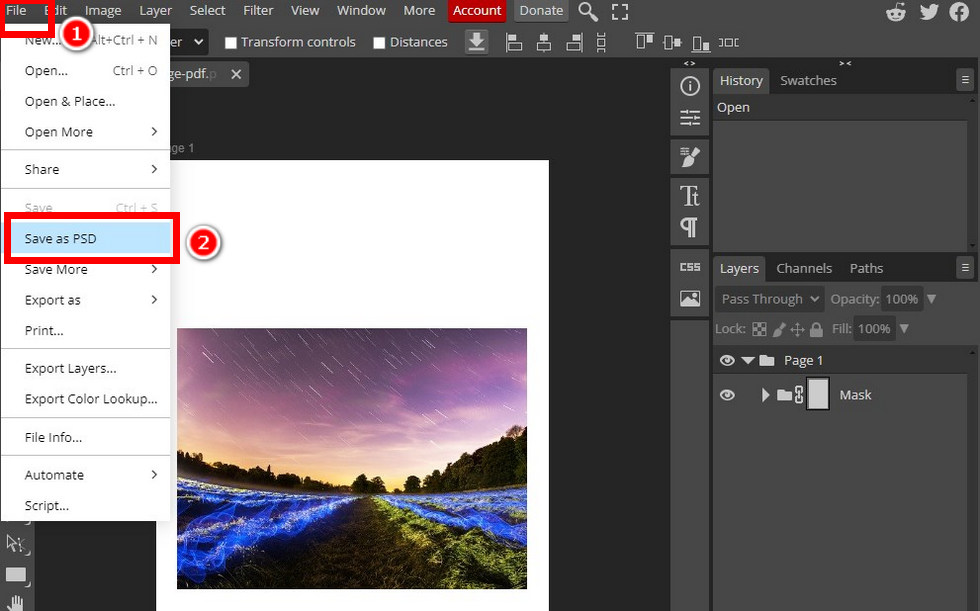980x611 pixels.
Task: Click the Donate button
Action: [541, 11]
